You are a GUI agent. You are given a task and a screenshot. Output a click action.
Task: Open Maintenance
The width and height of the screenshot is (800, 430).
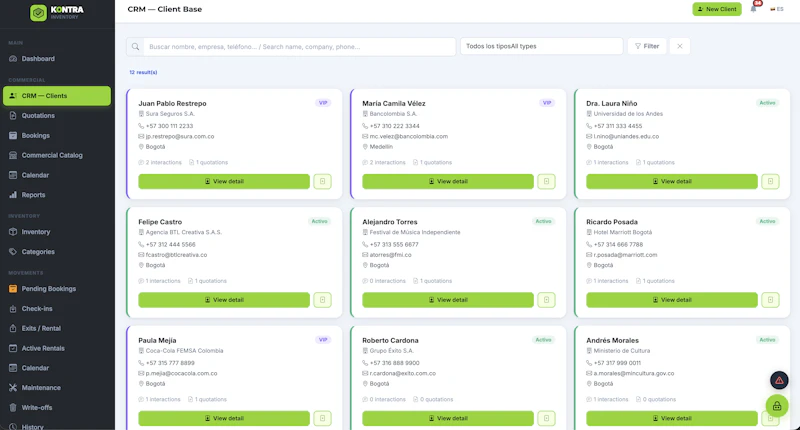[x=57, y=388]
